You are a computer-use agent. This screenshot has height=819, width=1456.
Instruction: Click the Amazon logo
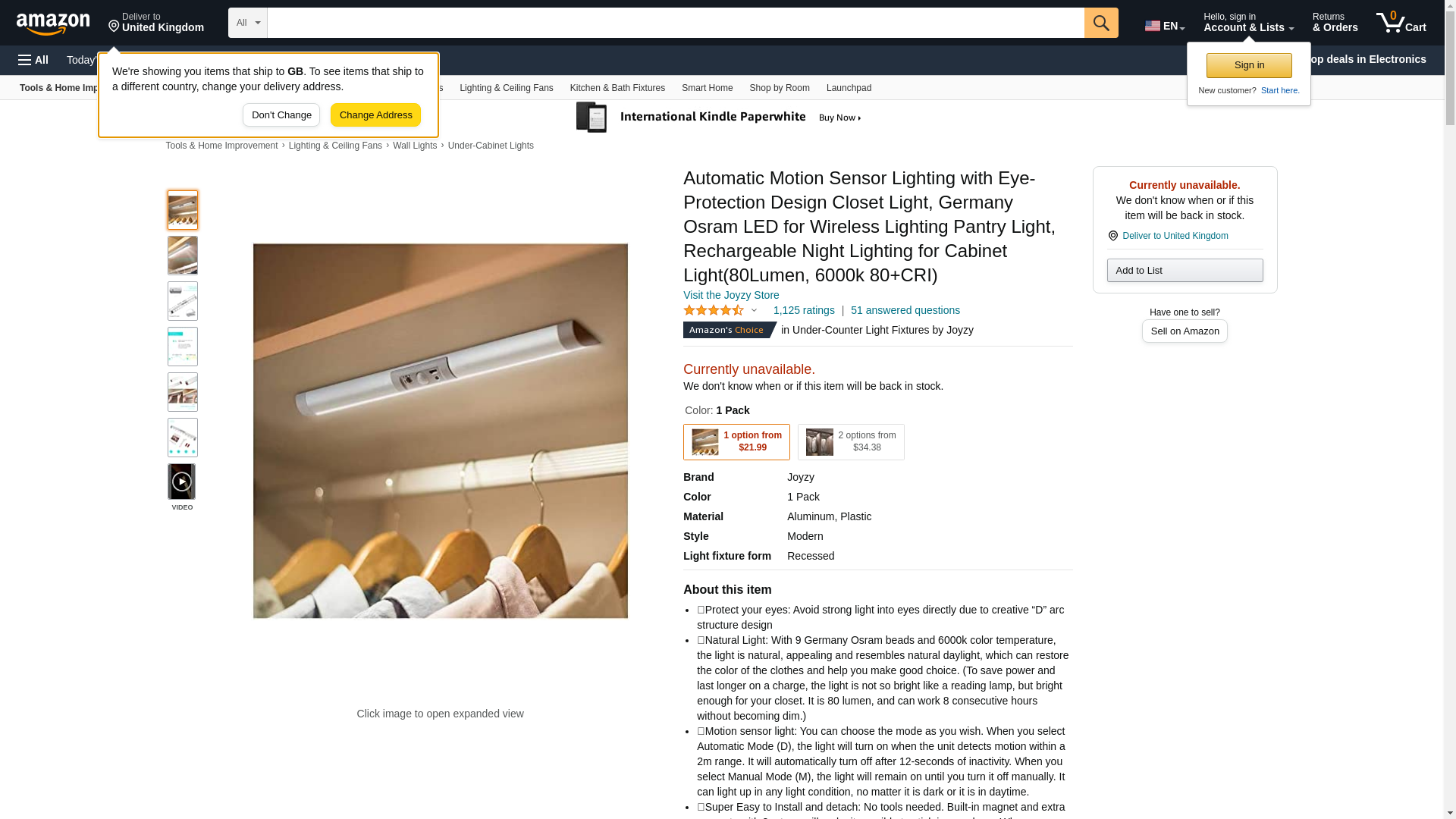pos(53,24)
